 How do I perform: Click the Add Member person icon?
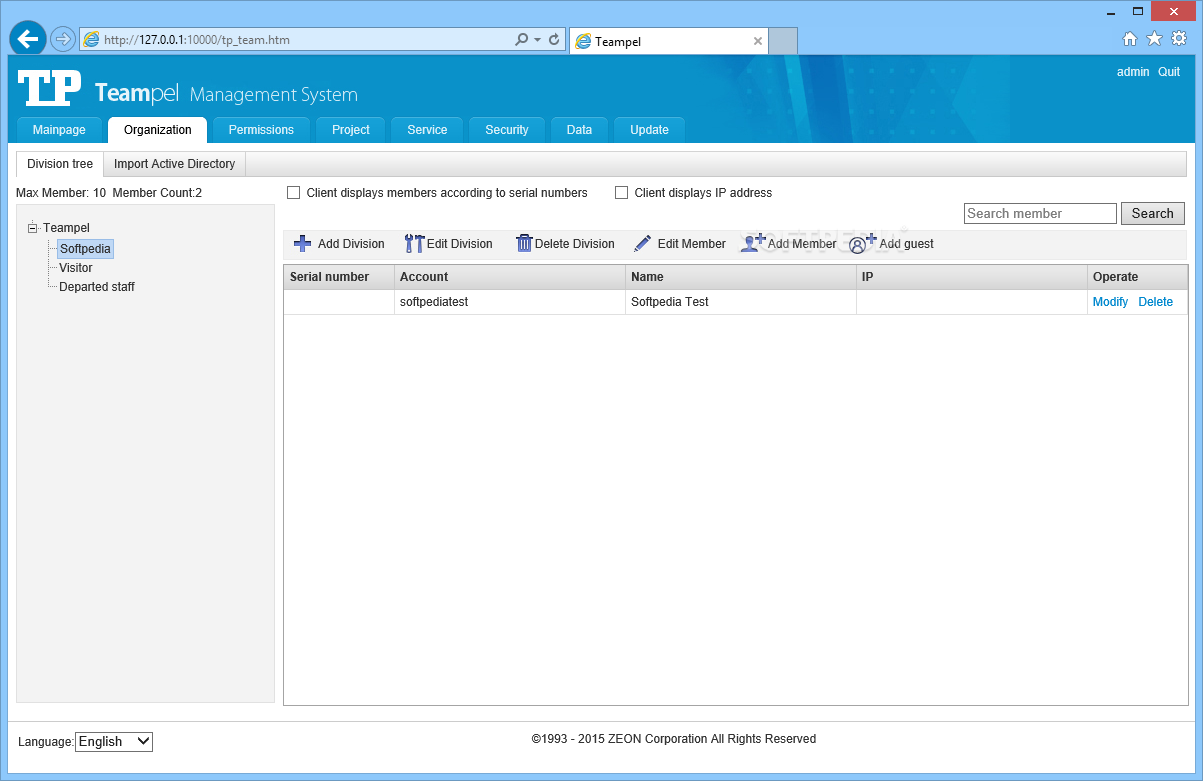point(753,243)
